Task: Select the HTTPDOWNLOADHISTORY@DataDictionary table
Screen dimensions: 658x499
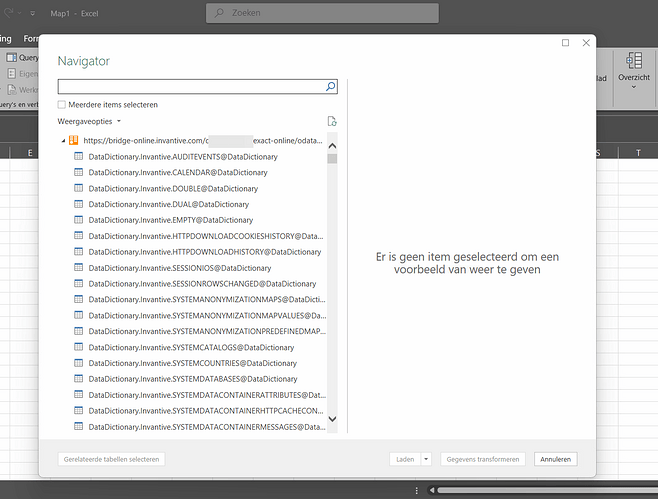Action: (205, 252)
